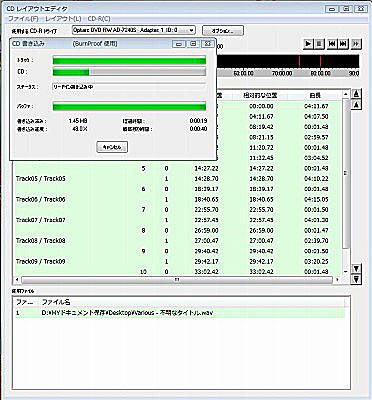372x400 pixels.
Task: Start playback with the play button
Action: (308, 44)
